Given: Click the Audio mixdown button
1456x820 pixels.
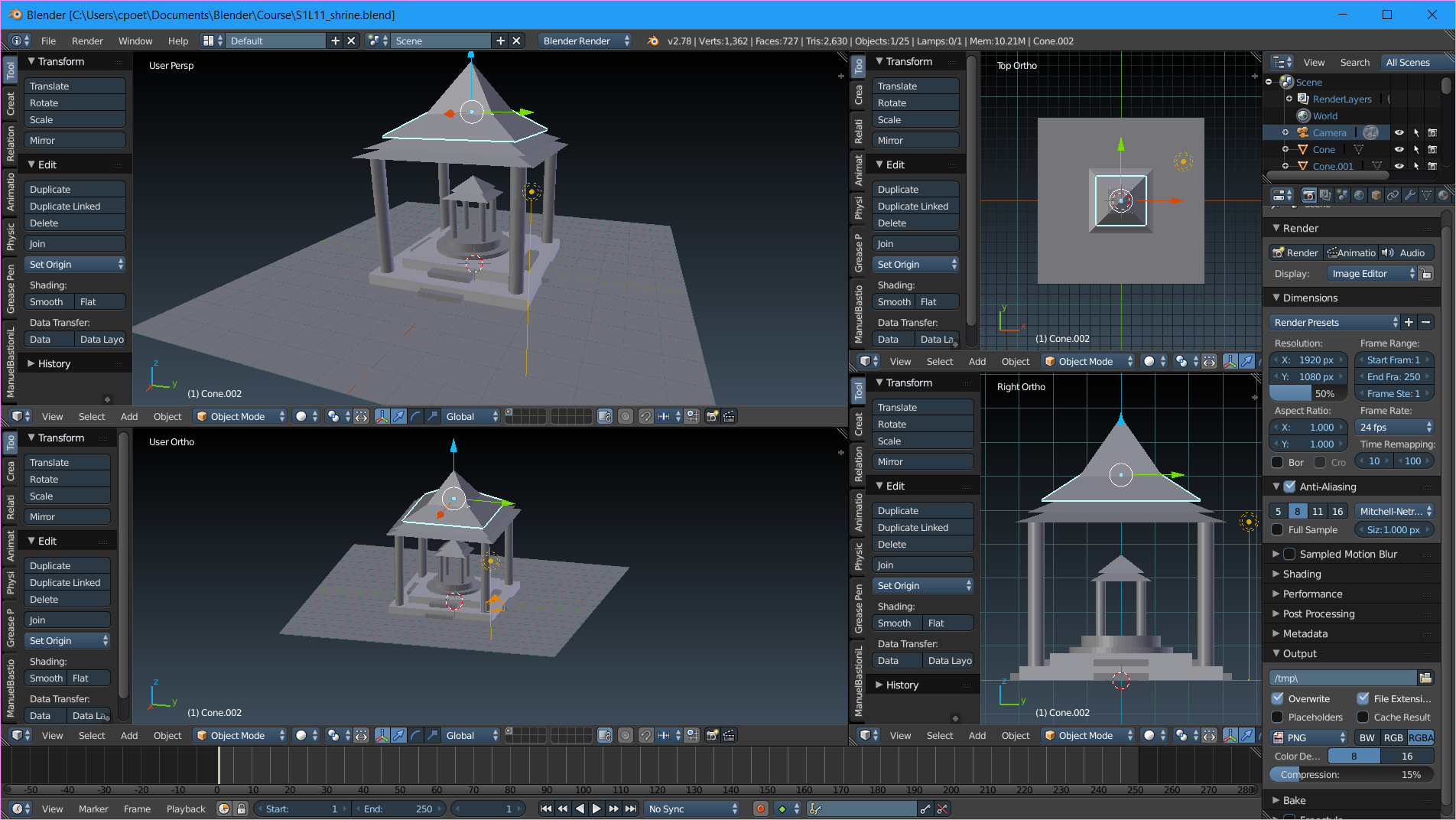Looking at the screenshot, I should tap(1406, 252).
